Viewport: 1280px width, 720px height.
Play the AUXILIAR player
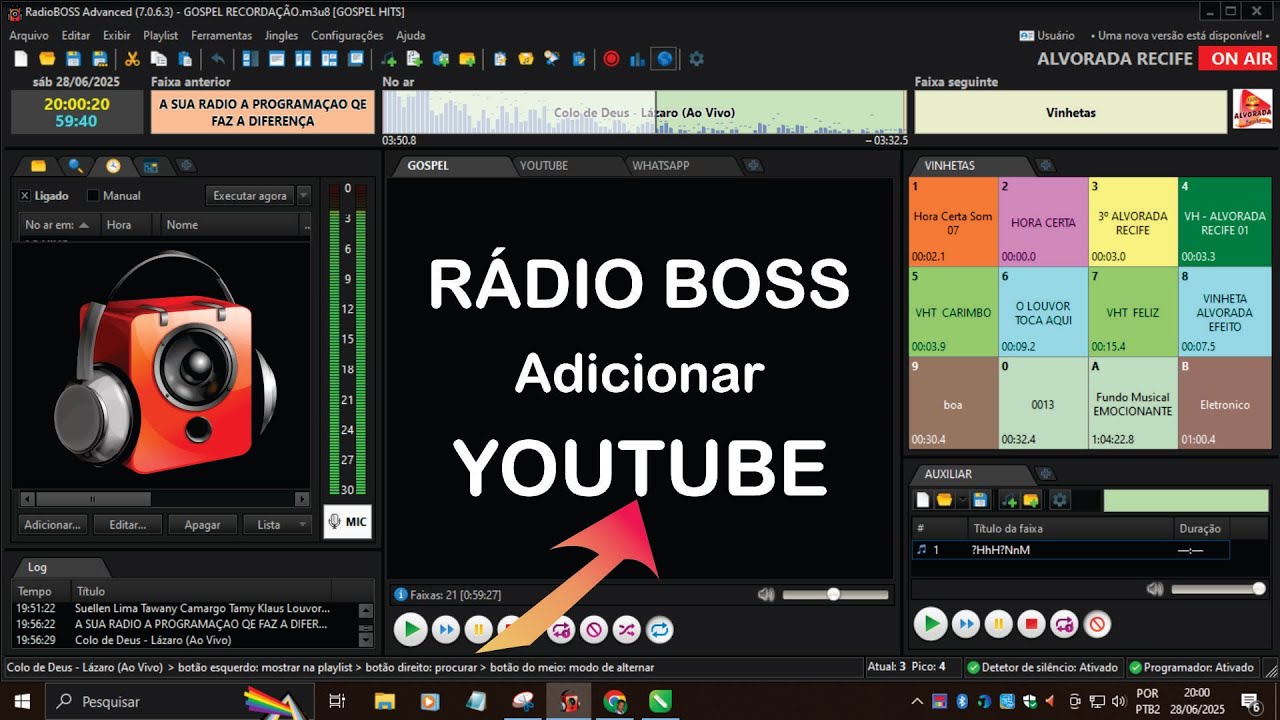tap(931, 624)
